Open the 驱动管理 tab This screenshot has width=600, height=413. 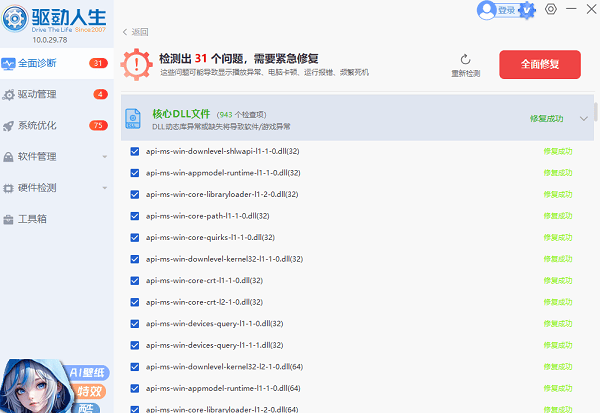pos(57,95)
